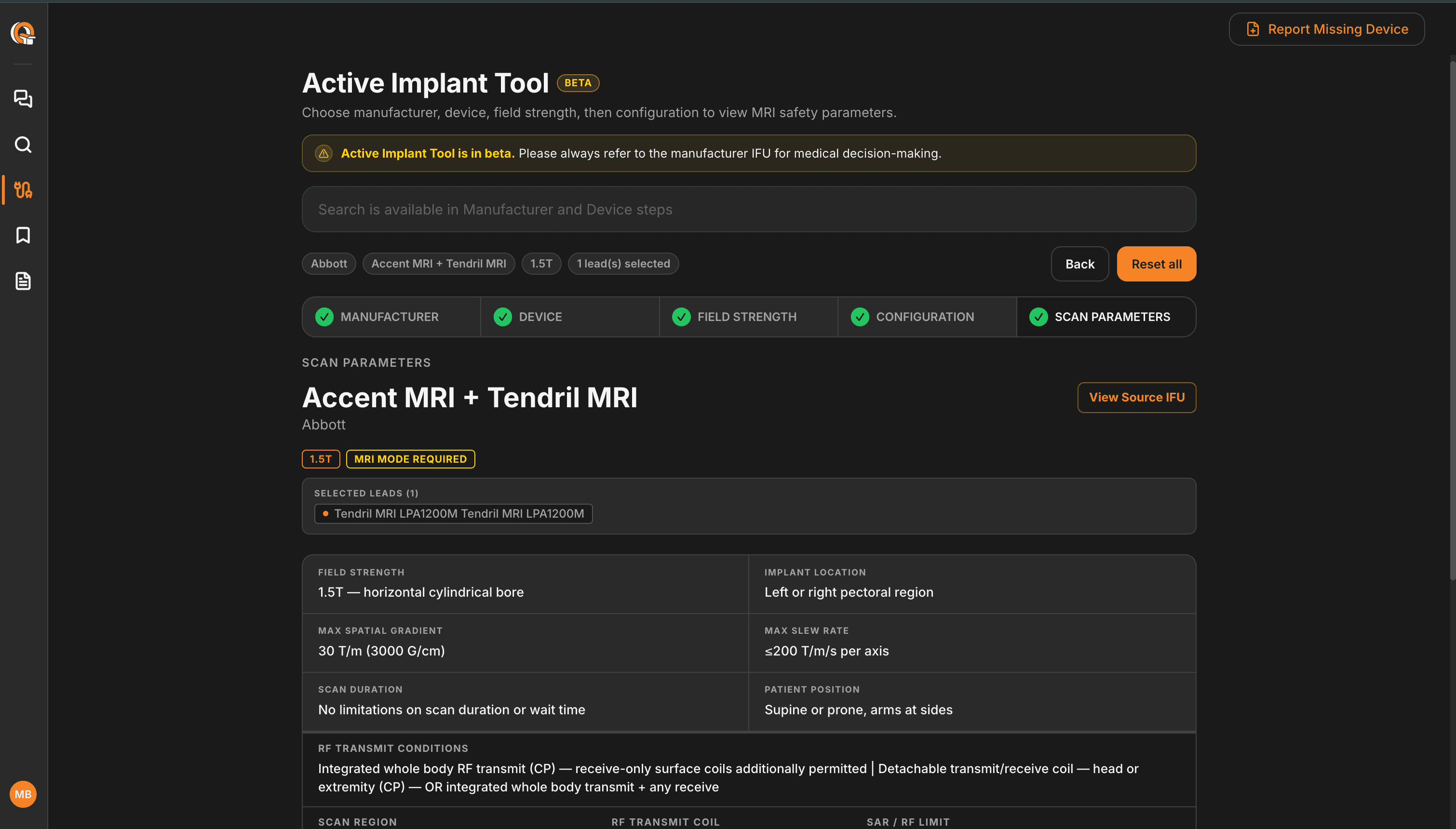1456x829 pixels.
Task: Click the 'SCAN PARAMETERS' section label above the device name
Action: [366, 362]
